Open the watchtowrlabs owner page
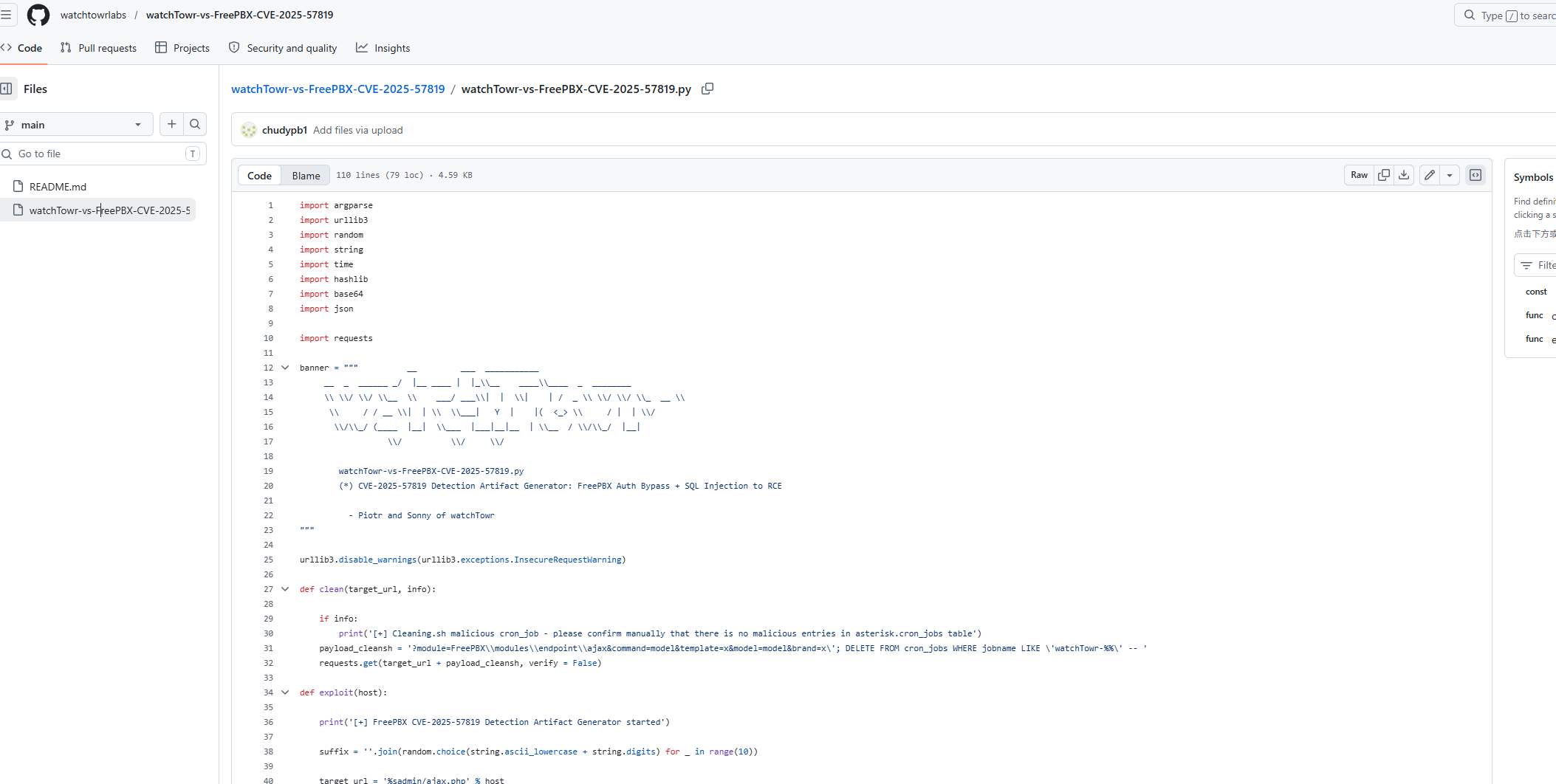The height and width of the screenshot is (784, 1556). pyautogui.click(x=93, y=15)
